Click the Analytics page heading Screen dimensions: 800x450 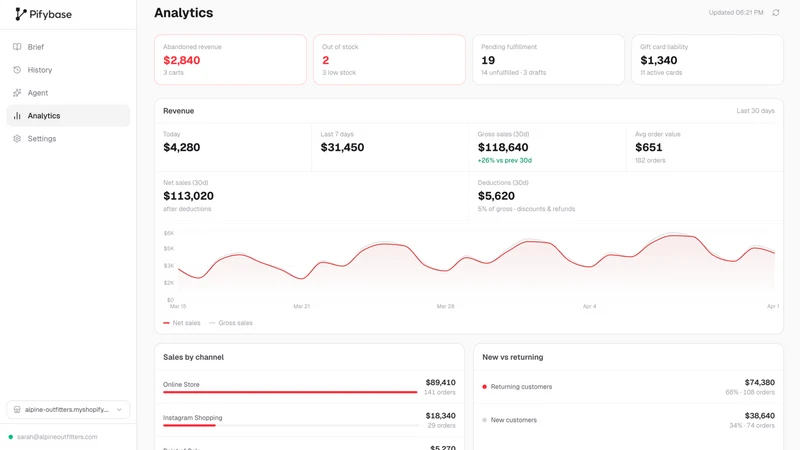coord(184,13)
